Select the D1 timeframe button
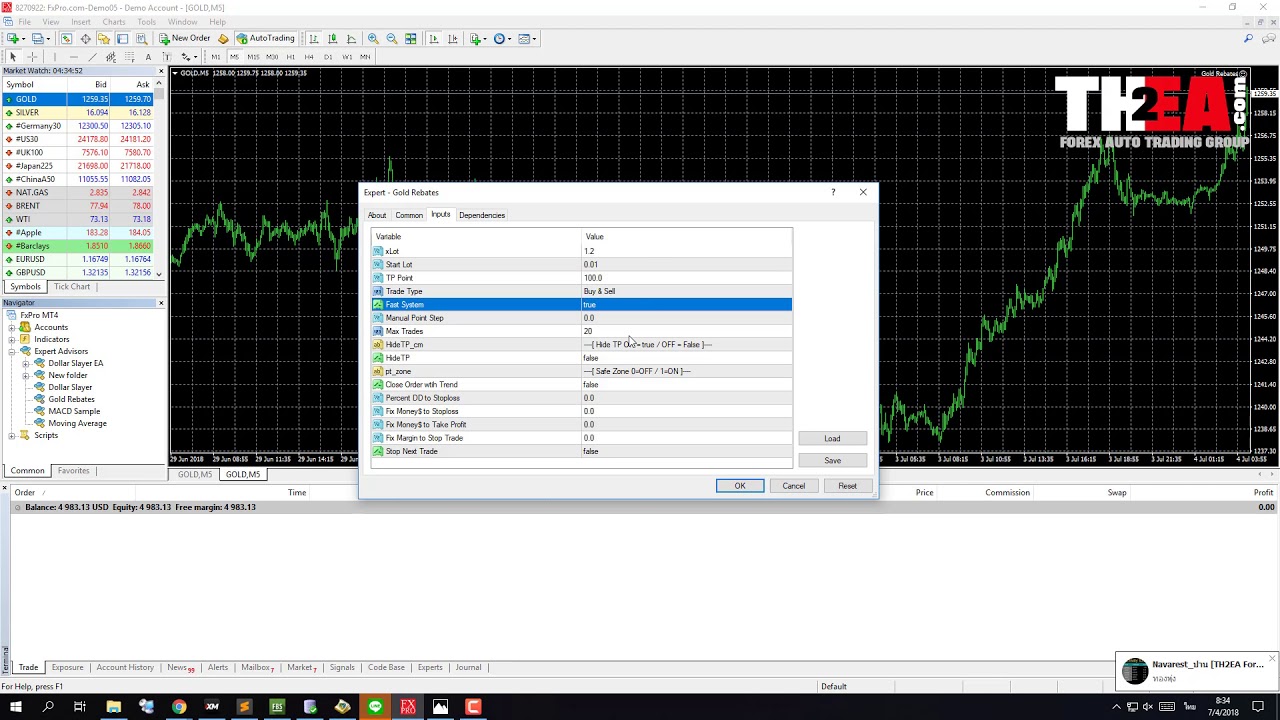 point(328,57)
